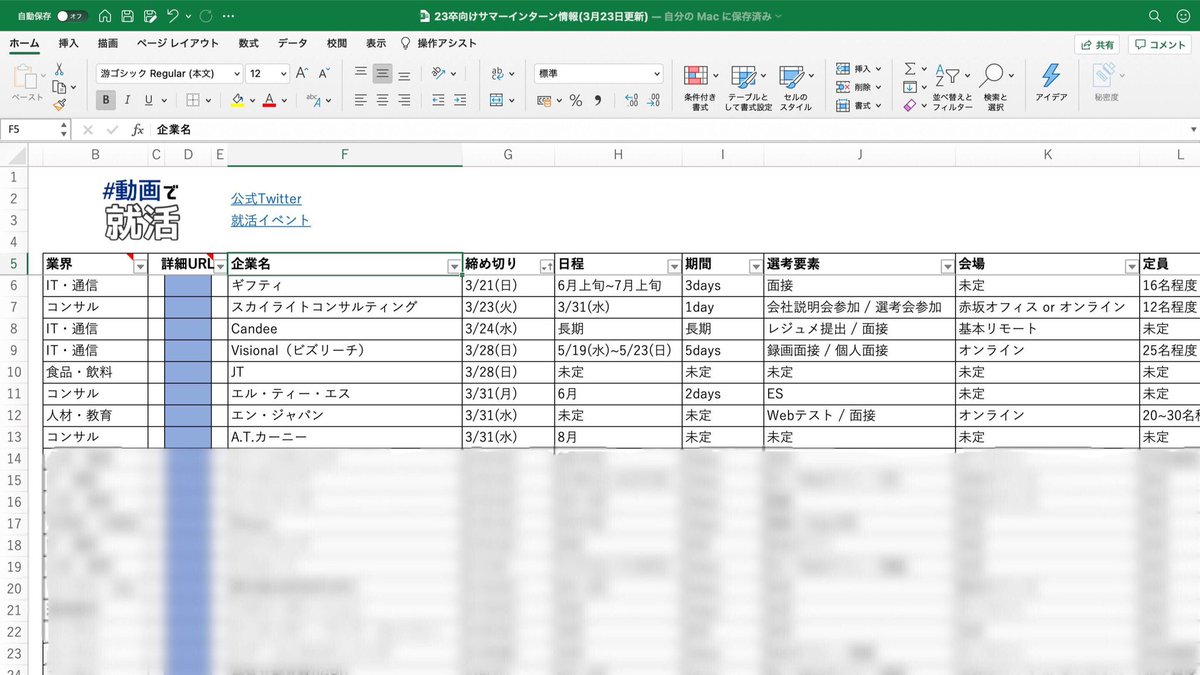Image resolution: width=1200 pixels, height=675 pixels.
Task: Click the increase font size icon
Action: click(x=302, y=74)
